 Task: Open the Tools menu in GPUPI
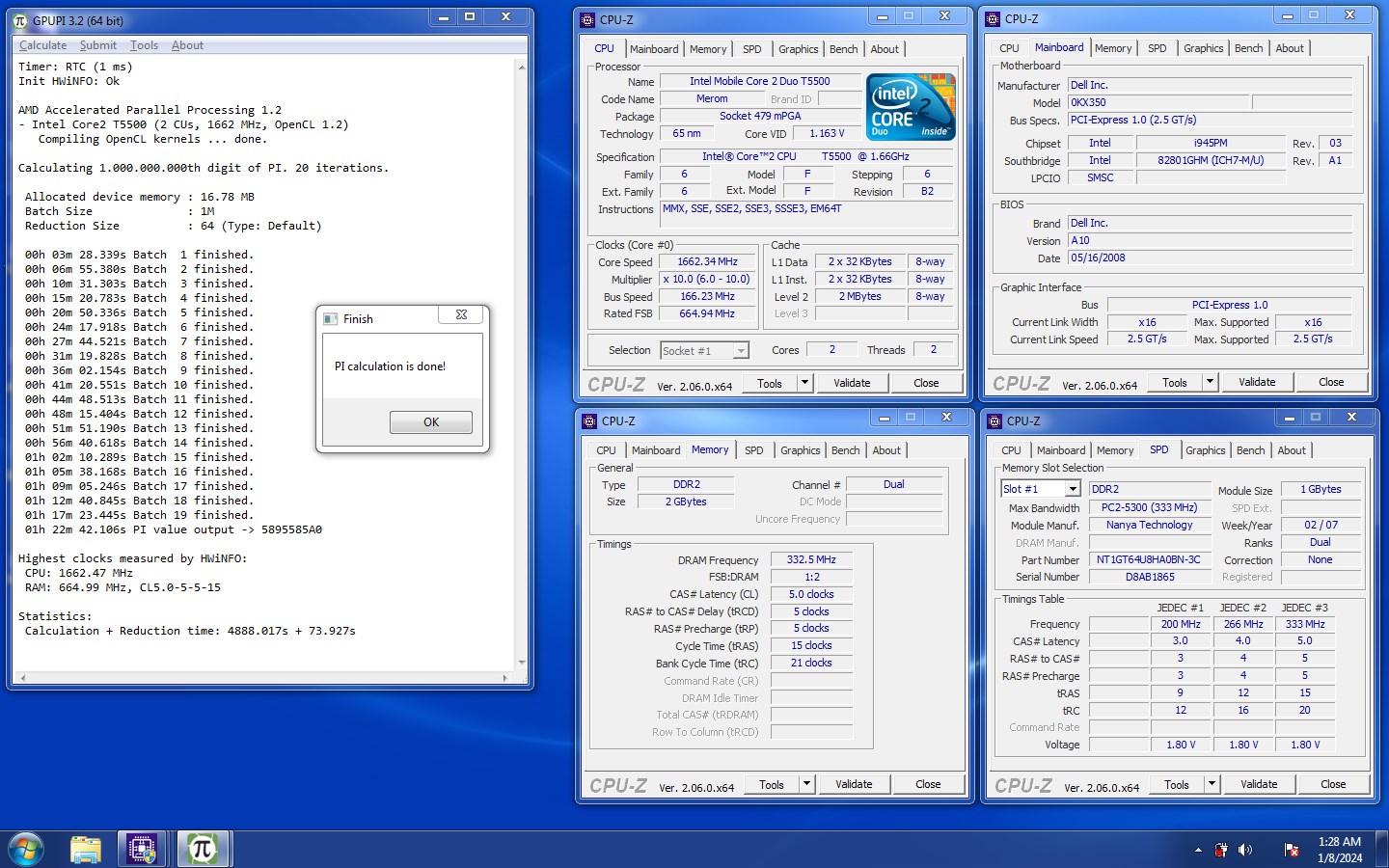tap(144, 45)
